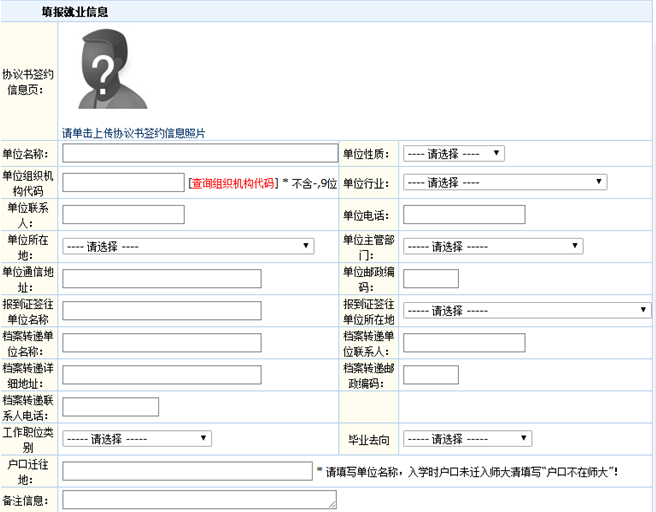Open the 查询组织机构代码 link
Image resolution: width=656 pixels, height=512 pixels.
pos(233,183)
